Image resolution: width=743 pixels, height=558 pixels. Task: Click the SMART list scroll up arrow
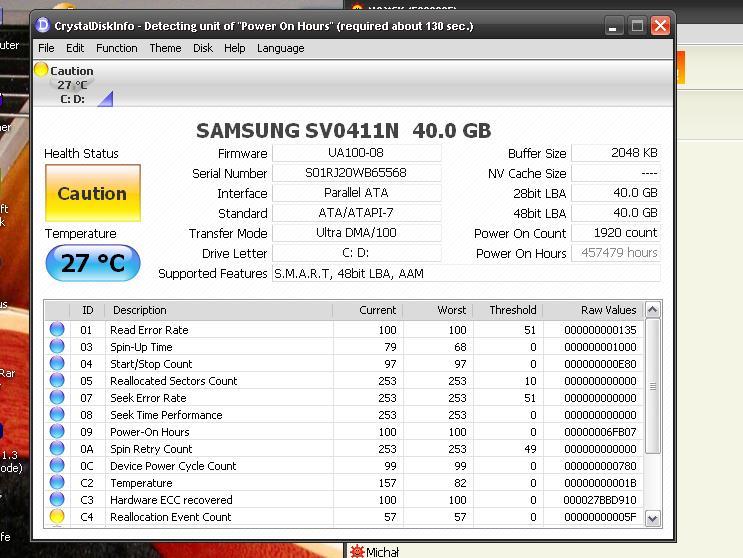(652, 310)
